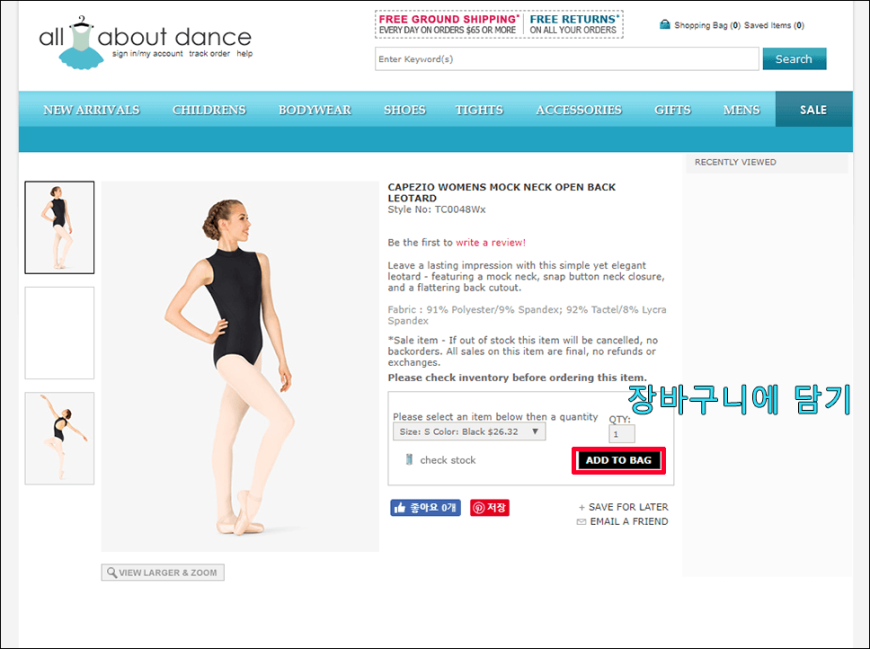
Task: Open the Shoes menu
Action: 404,110
